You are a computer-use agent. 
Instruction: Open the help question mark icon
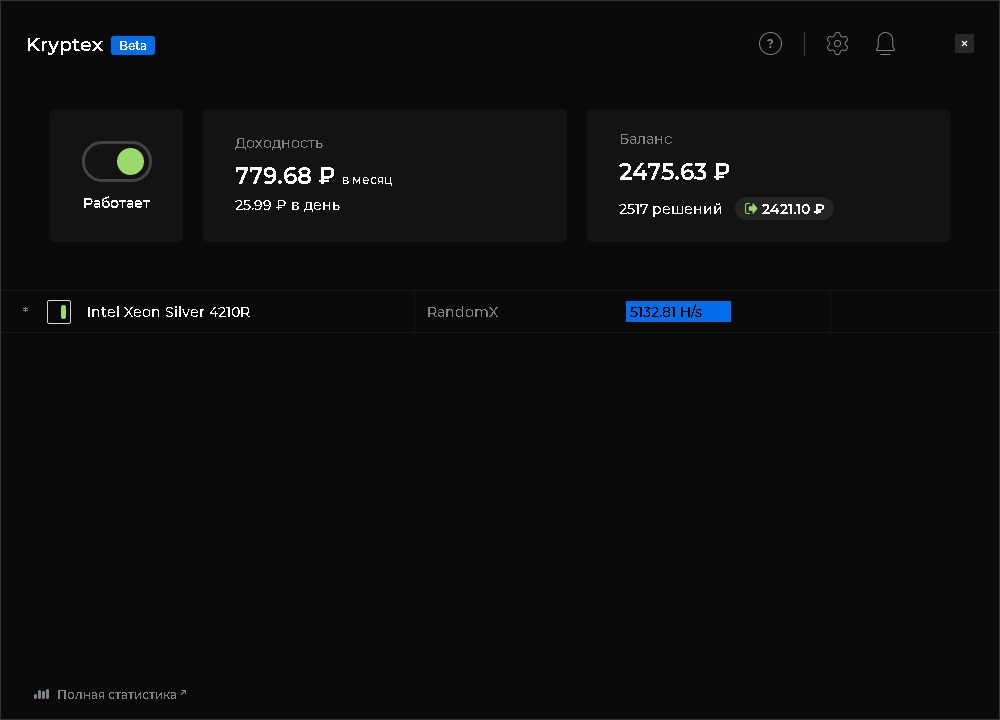click(x=770, y=43)
